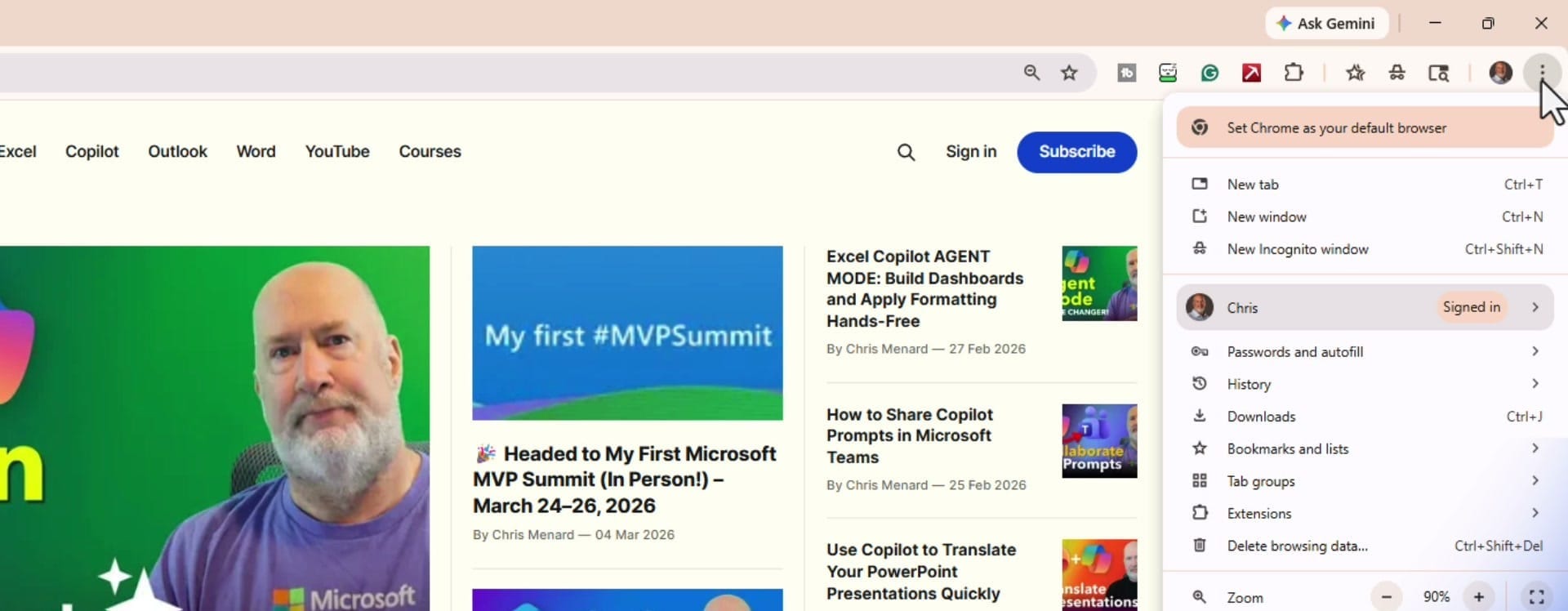Go to the Courses nav link
1568x611 pixels.
430,152
